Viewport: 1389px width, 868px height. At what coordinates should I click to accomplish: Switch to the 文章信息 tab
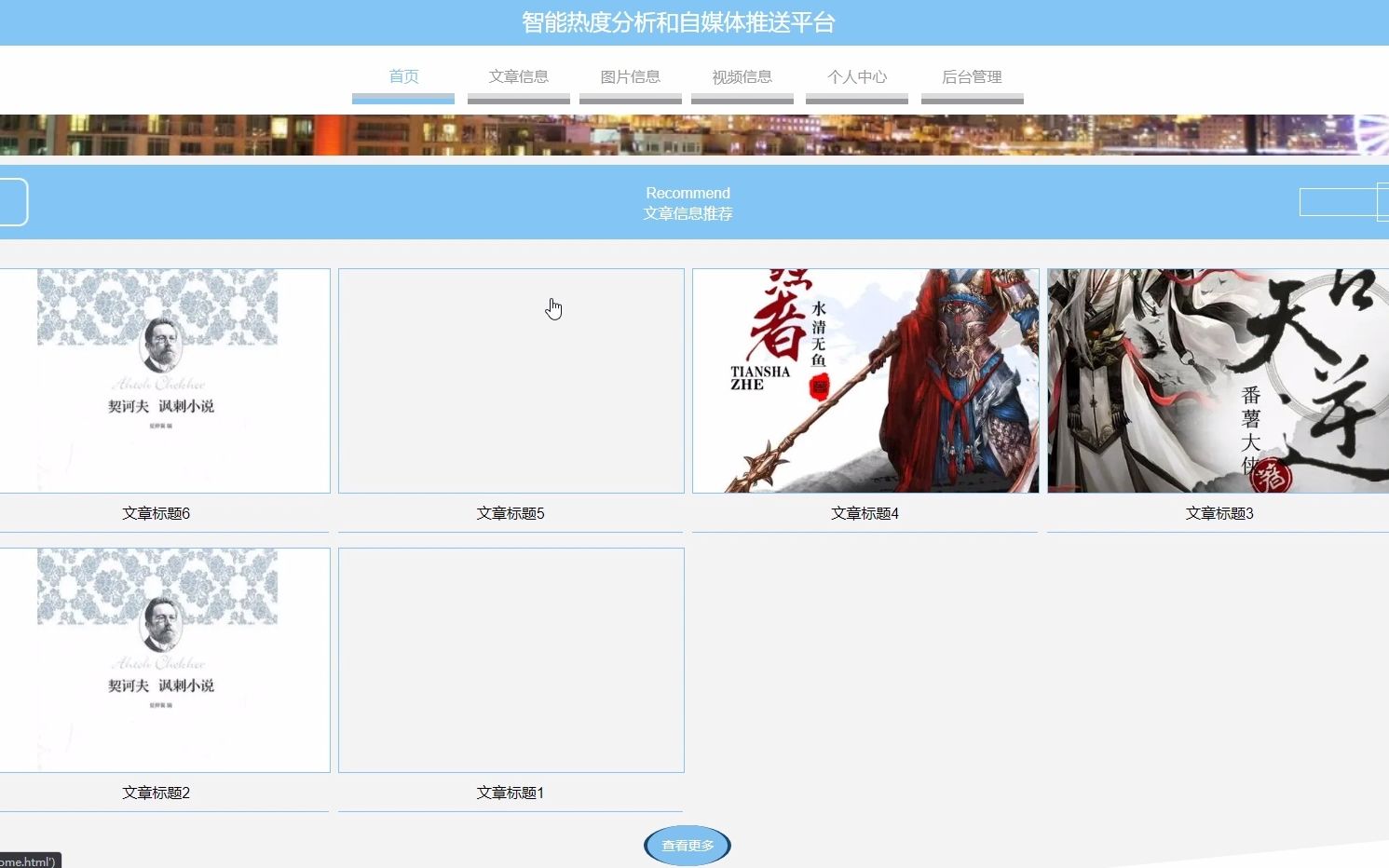tap(518, 77)
